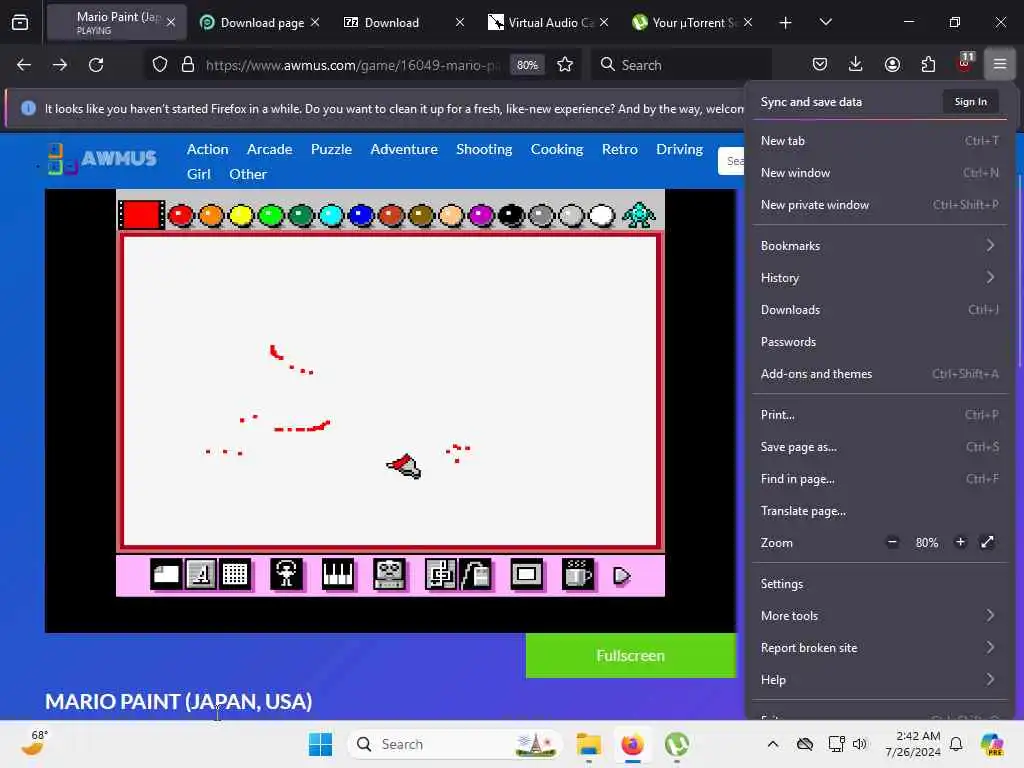This screenshot has height=768, width=1024.
Task: Select the pen drawing tool in bottom toolbar
Action: pyautogui.click(x=200, y=575)
